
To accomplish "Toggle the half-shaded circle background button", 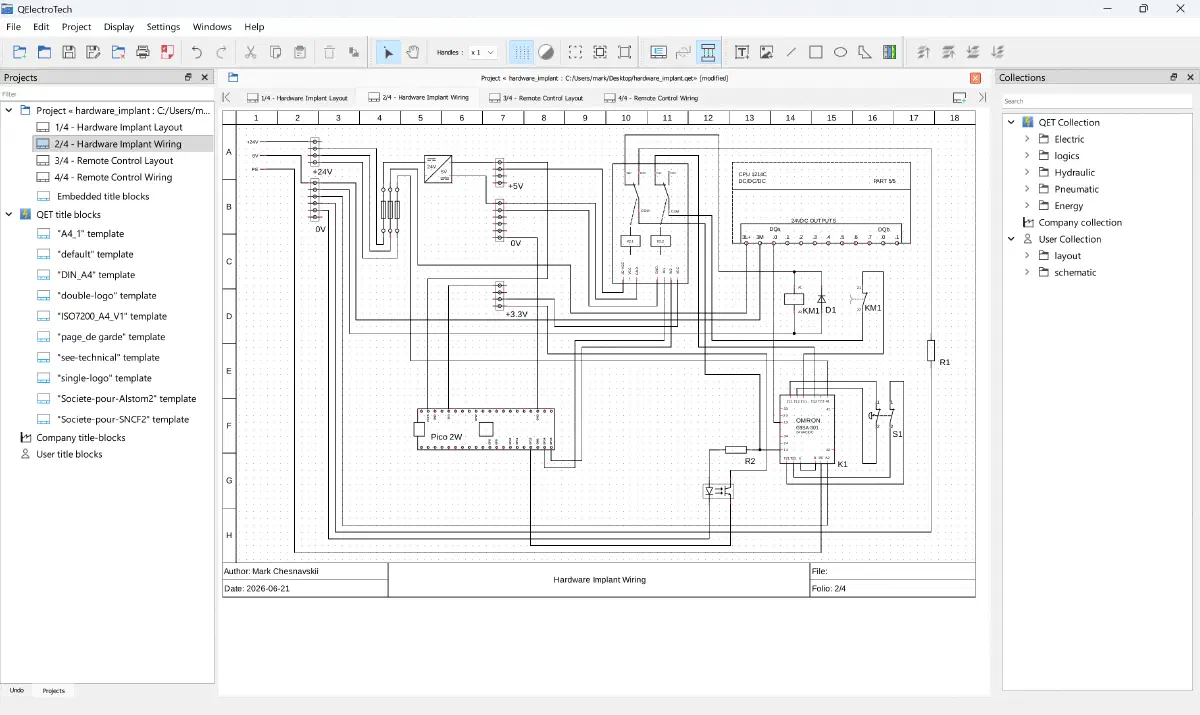I will click(x=546, y=52).
